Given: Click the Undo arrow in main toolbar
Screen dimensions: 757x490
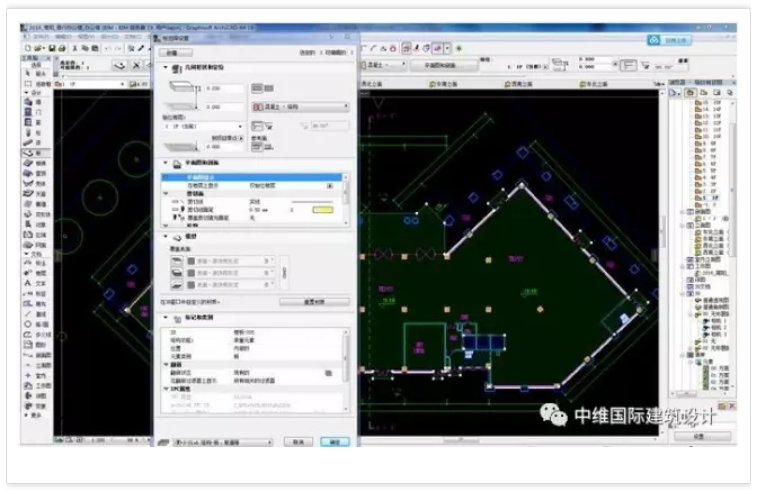Looking at the screenshot, I should tap(108, 48).
